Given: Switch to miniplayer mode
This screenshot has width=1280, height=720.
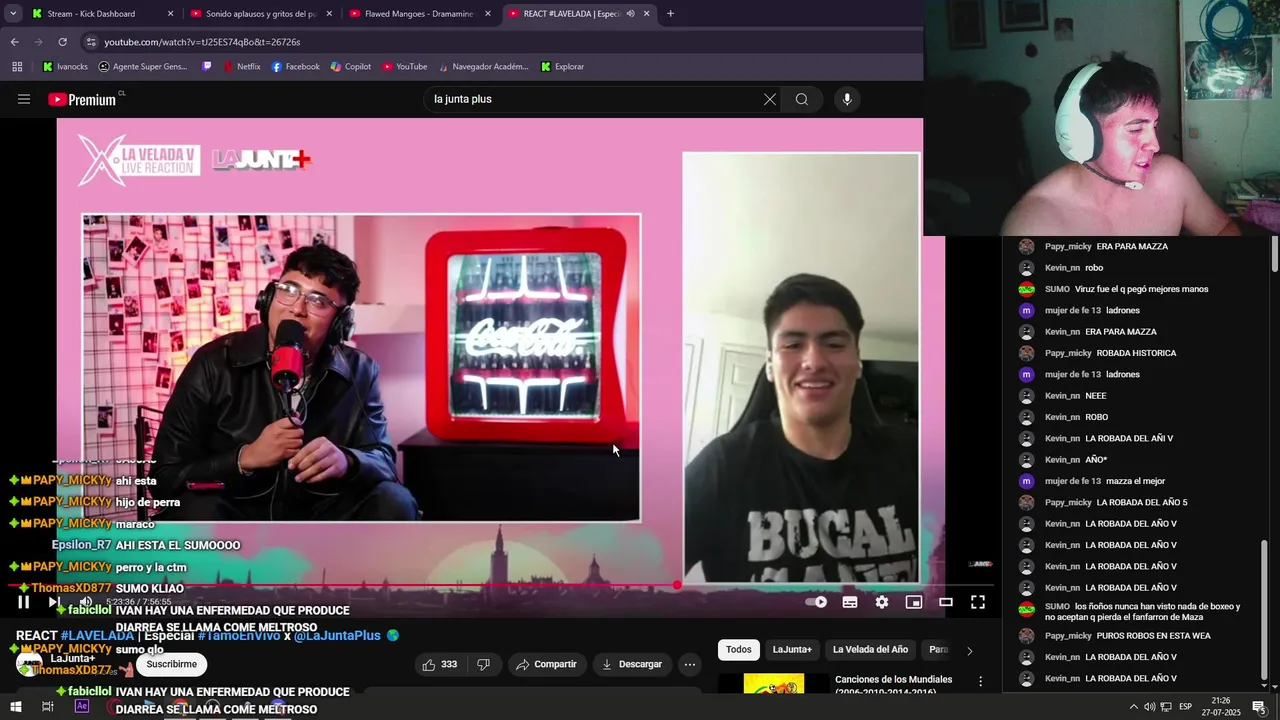Looking at the screenshot, I should (x=914, y=602).
